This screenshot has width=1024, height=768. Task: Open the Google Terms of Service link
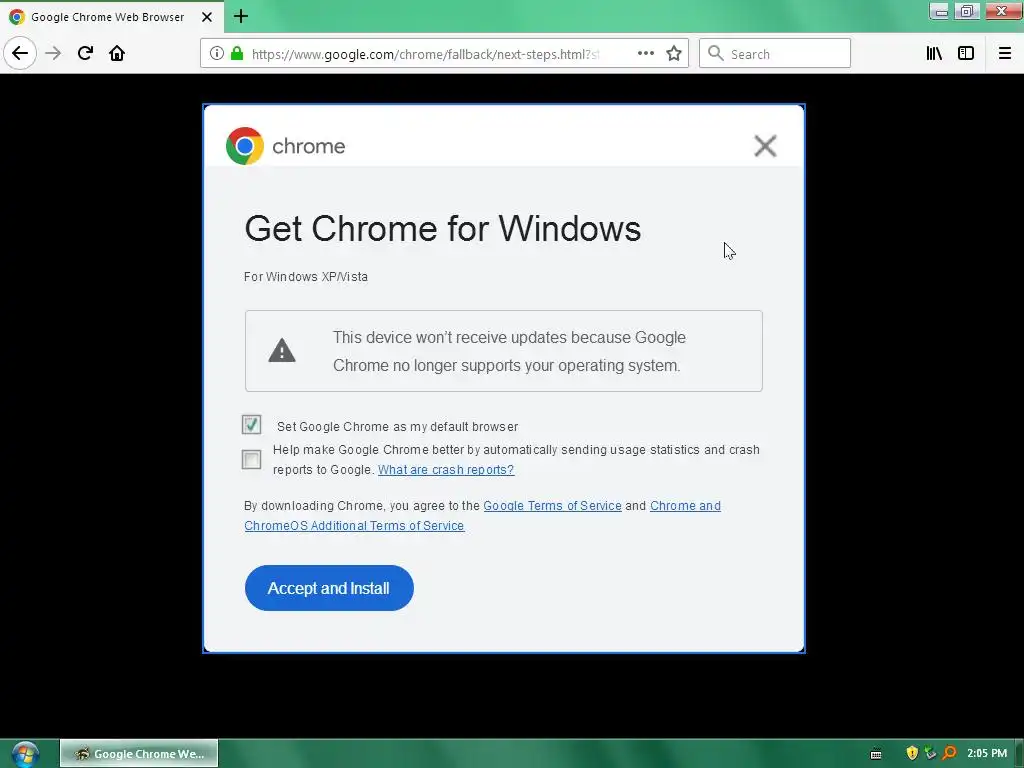click(552, 505)
